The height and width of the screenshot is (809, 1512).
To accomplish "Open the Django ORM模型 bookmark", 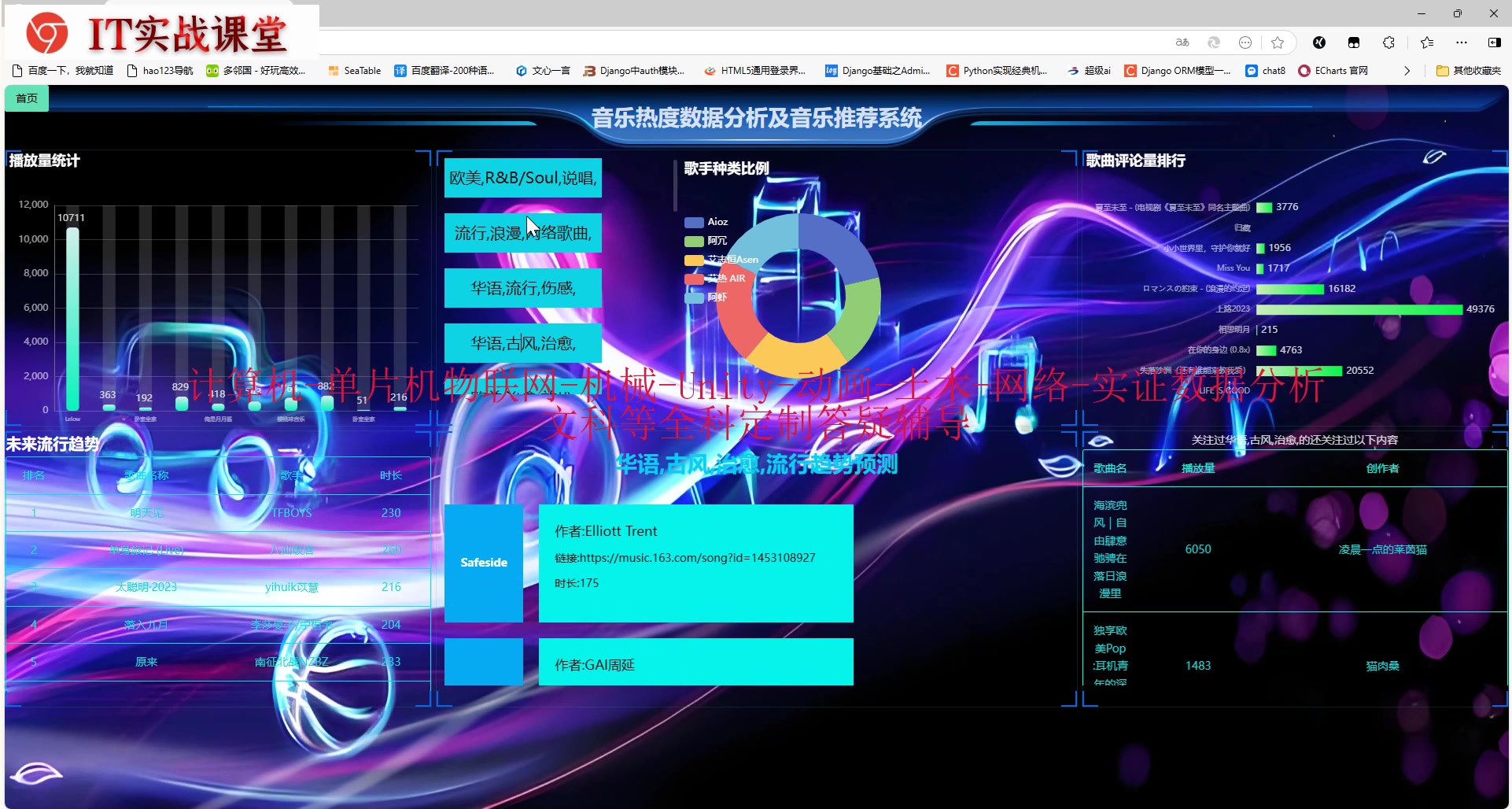I will click(x=1178, y=71).
